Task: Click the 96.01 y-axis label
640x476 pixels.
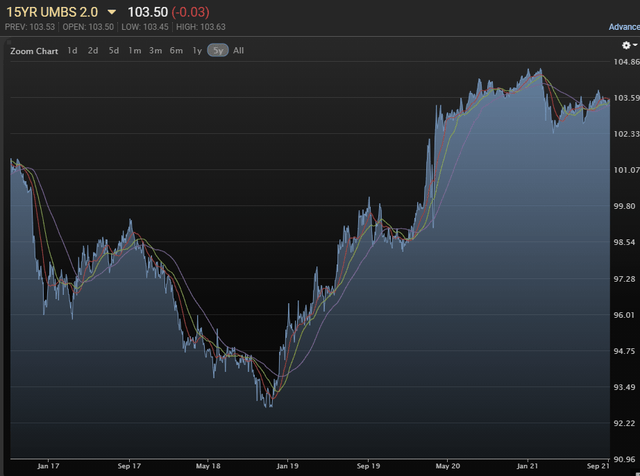Action: click(x=624, y=315)
